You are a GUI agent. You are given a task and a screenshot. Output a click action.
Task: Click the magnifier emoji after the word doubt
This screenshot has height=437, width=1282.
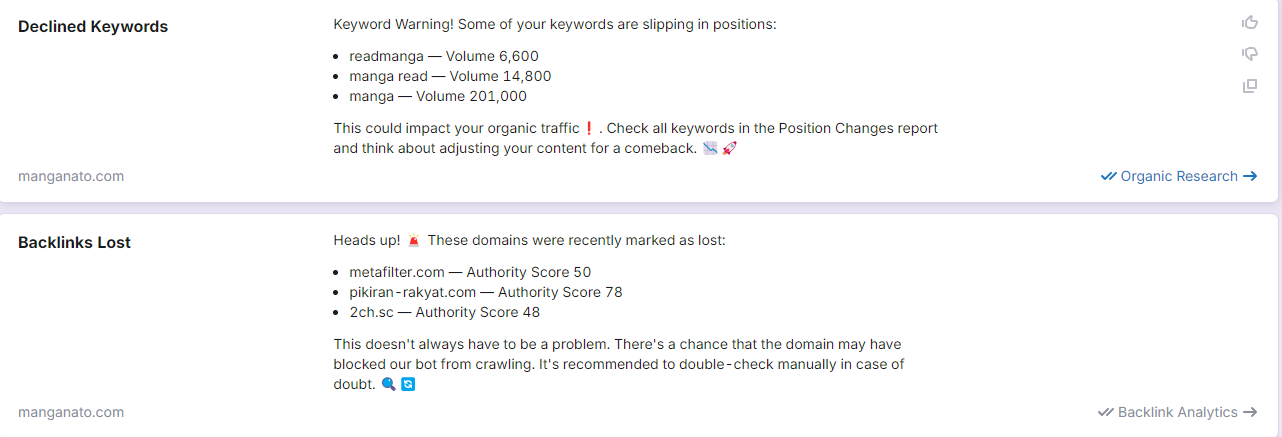point(388,384)
